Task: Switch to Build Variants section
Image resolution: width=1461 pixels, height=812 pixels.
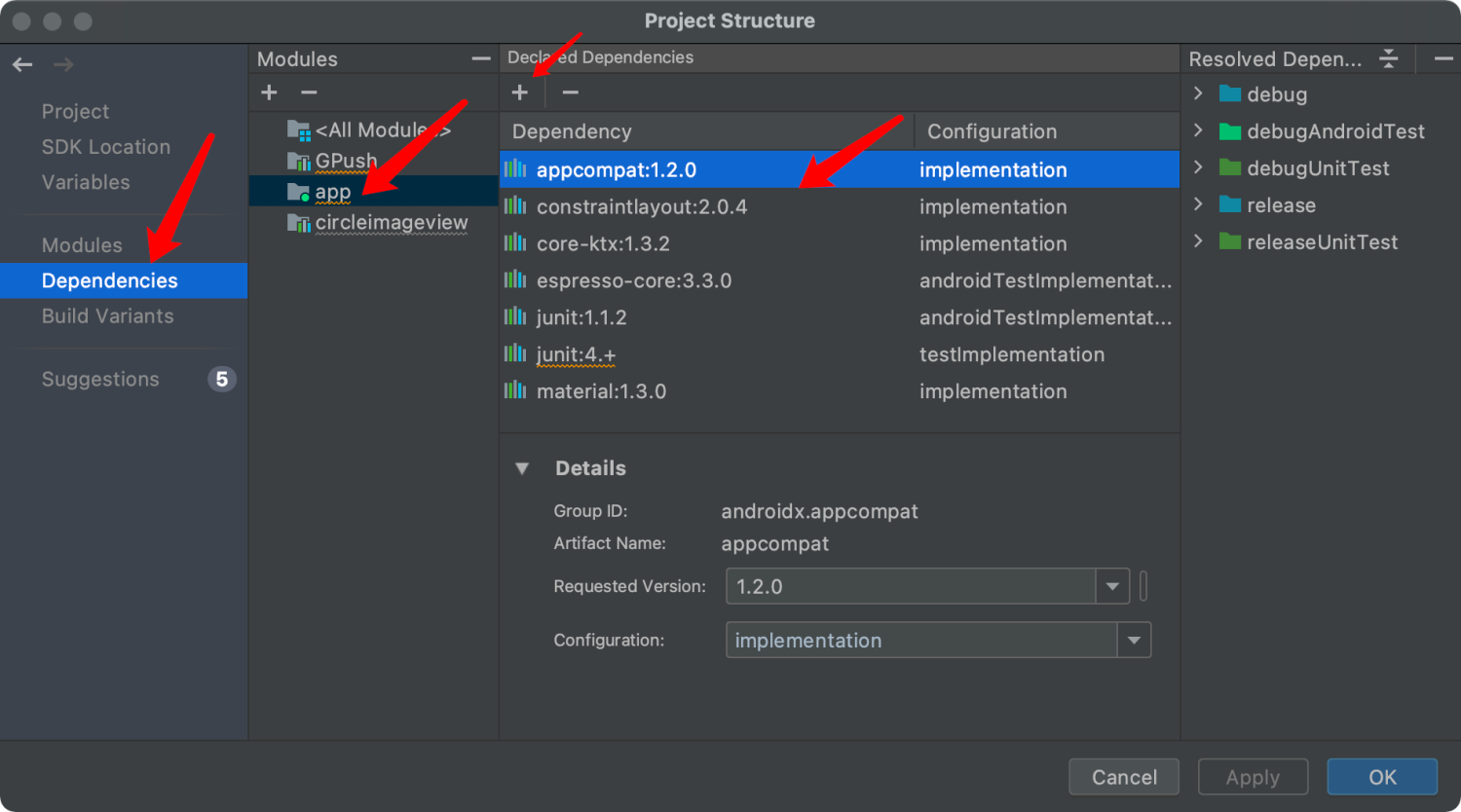Action: [107, 316]
